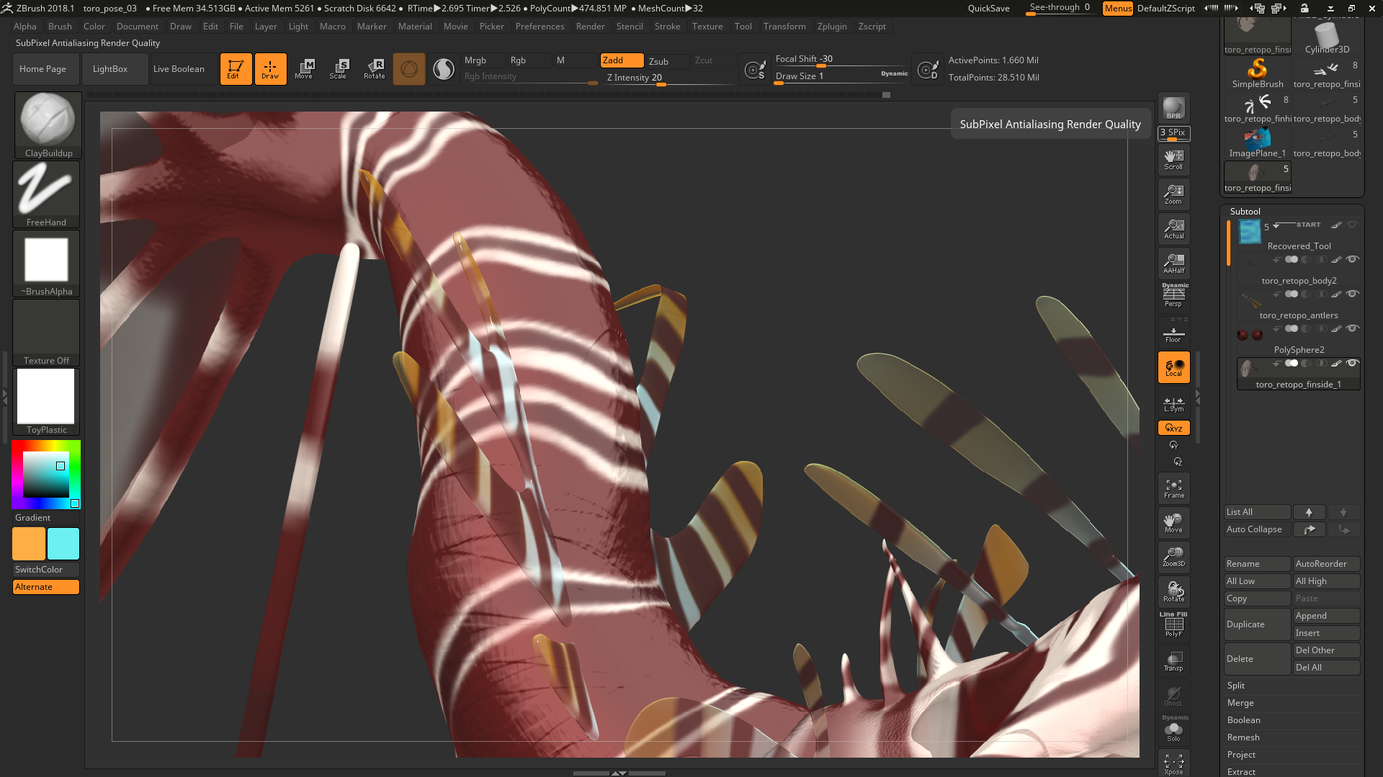Toggle PolyF line fill display
1383x777 pixels.
[1173, 624]
